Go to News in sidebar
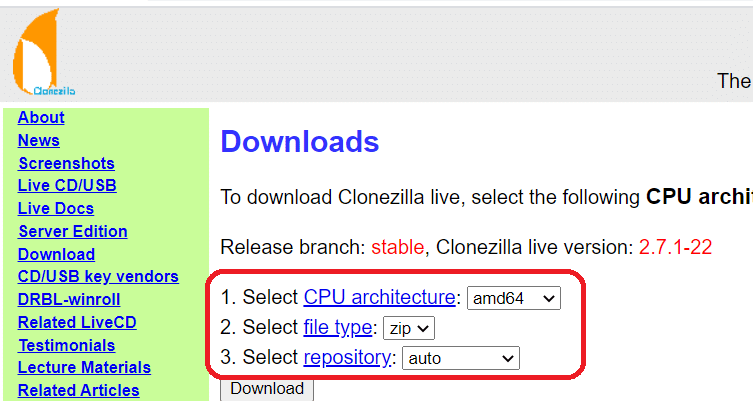 [39, 141]
